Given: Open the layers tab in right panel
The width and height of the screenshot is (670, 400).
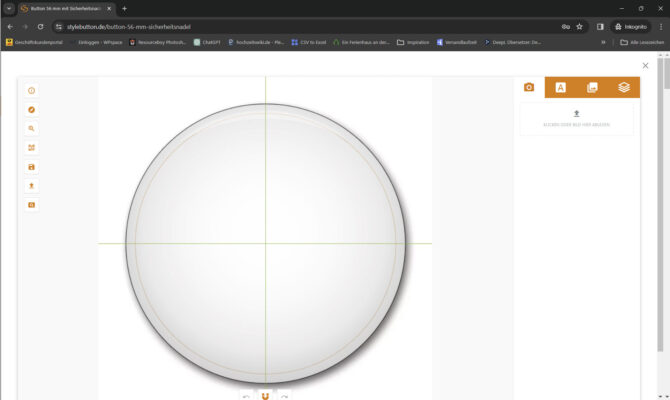Looking at the screenshot, I should click(623, 88).
